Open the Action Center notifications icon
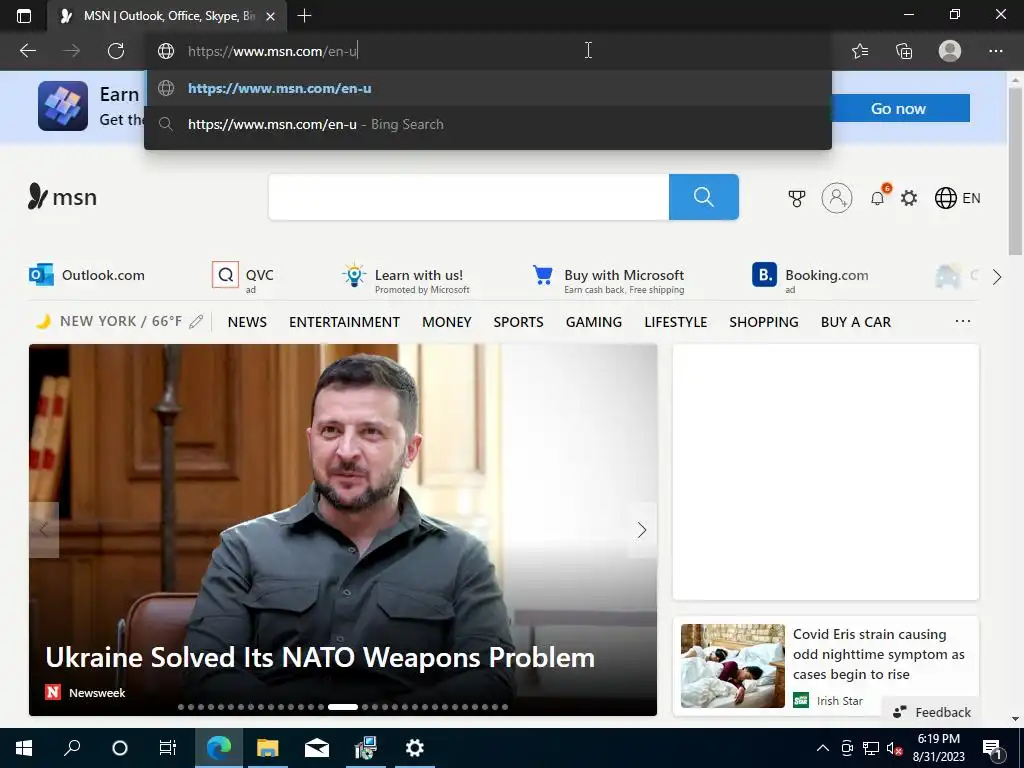The width and height of the screenshot is (1024, 768). click(x=993, y=748)
